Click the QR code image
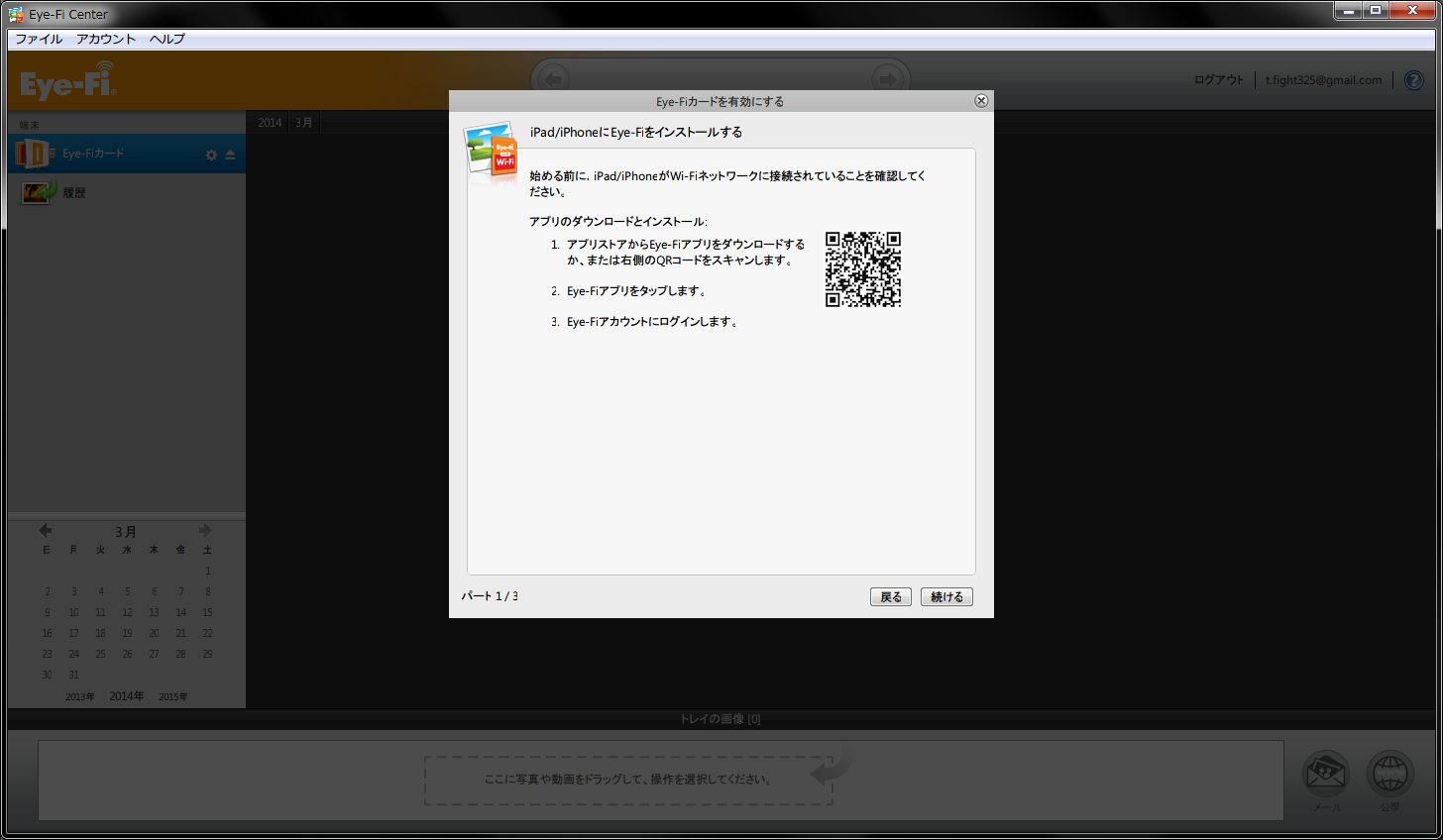Screen dimensions: 1443x840 click(863, 269)
